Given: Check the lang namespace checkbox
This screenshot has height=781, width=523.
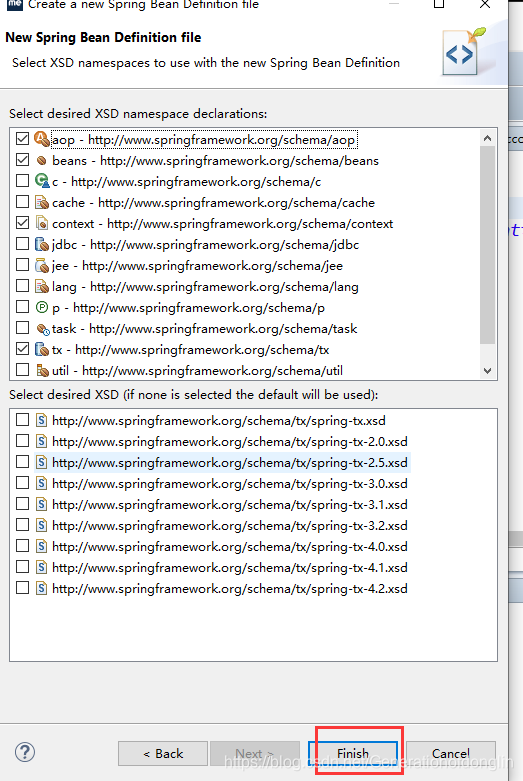Looking at the screenshot, I should (x=22, y=286).
